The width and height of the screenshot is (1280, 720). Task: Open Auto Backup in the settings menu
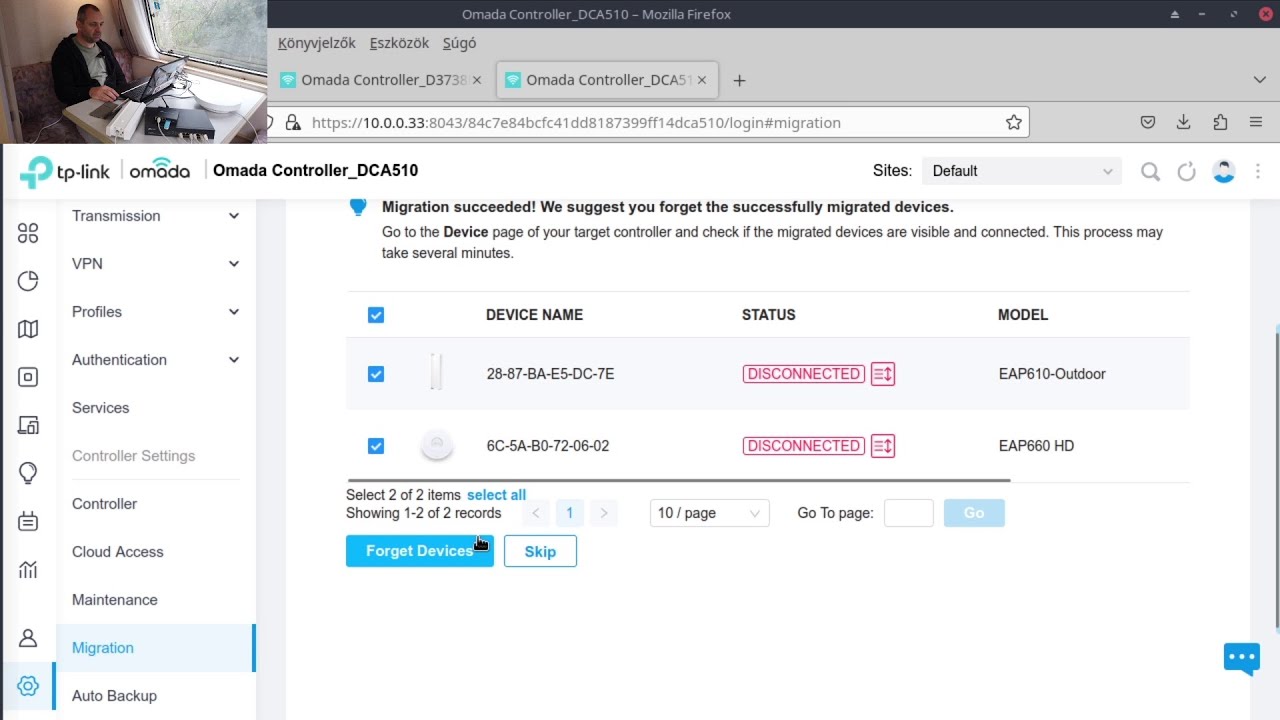click(x=156, y=696)
